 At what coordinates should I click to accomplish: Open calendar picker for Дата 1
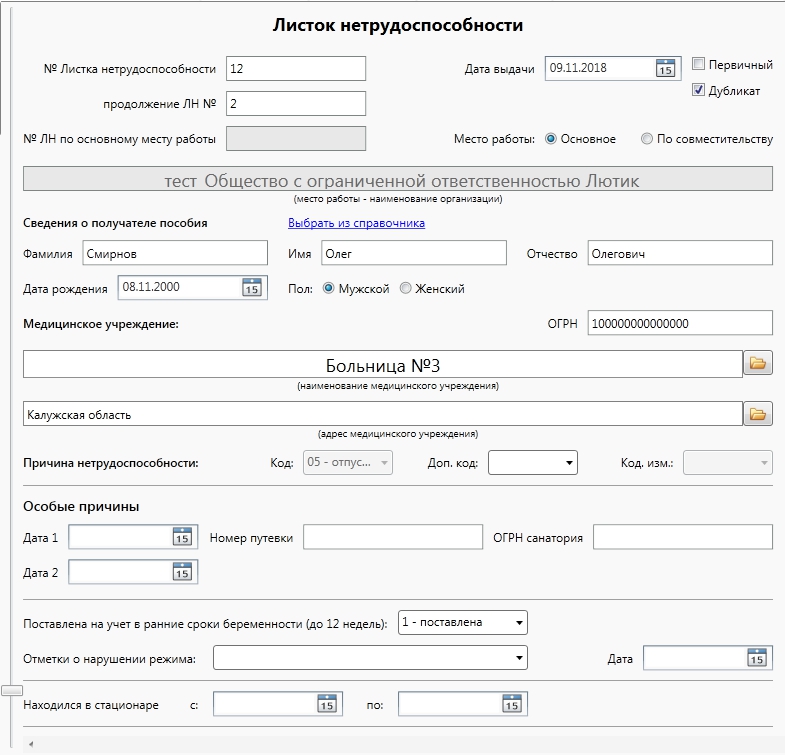[182, 537]
